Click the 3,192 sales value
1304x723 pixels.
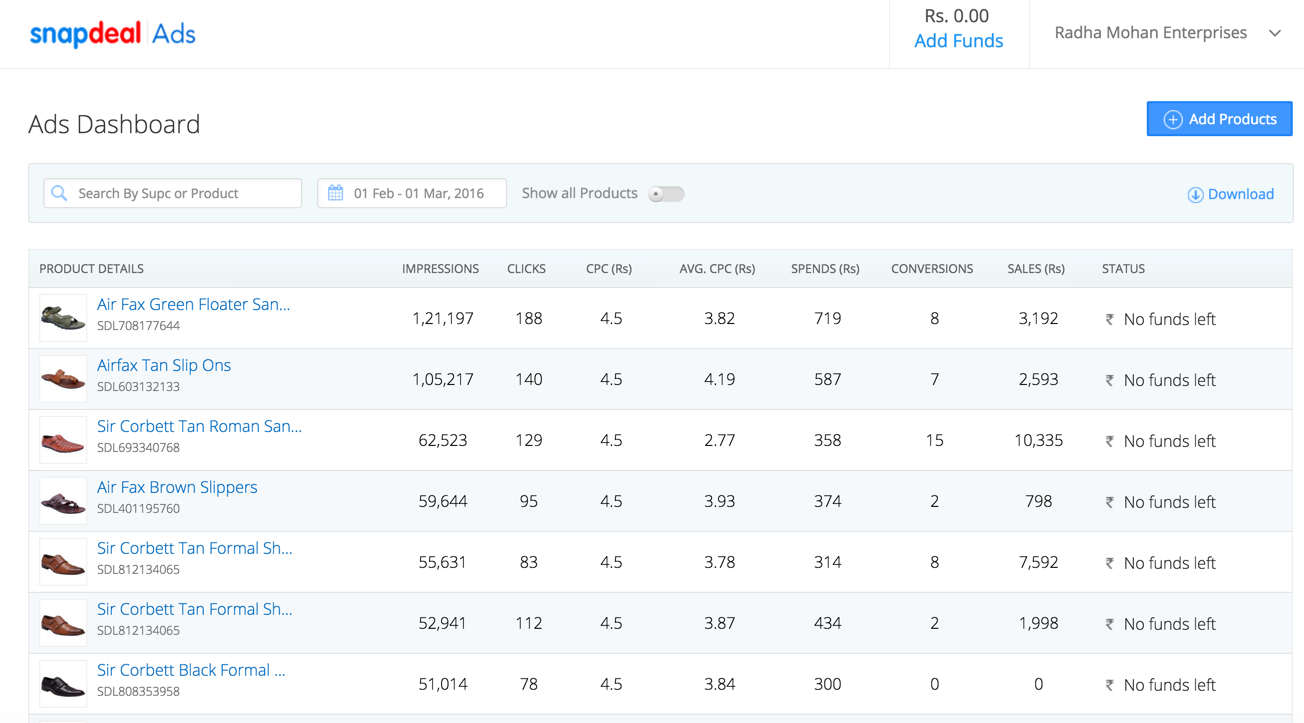click(x=1038, y=319)
